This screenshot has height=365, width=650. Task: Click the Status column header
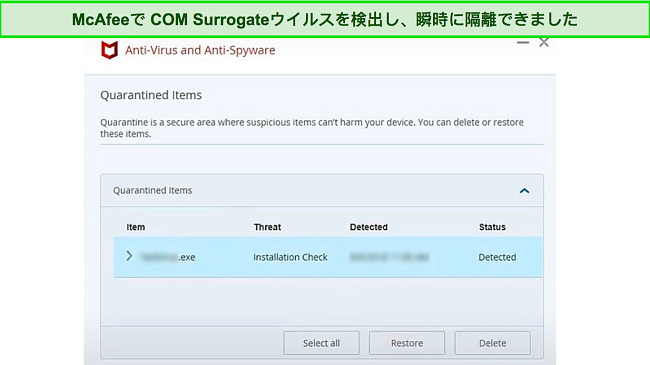(x=492, y=227)
